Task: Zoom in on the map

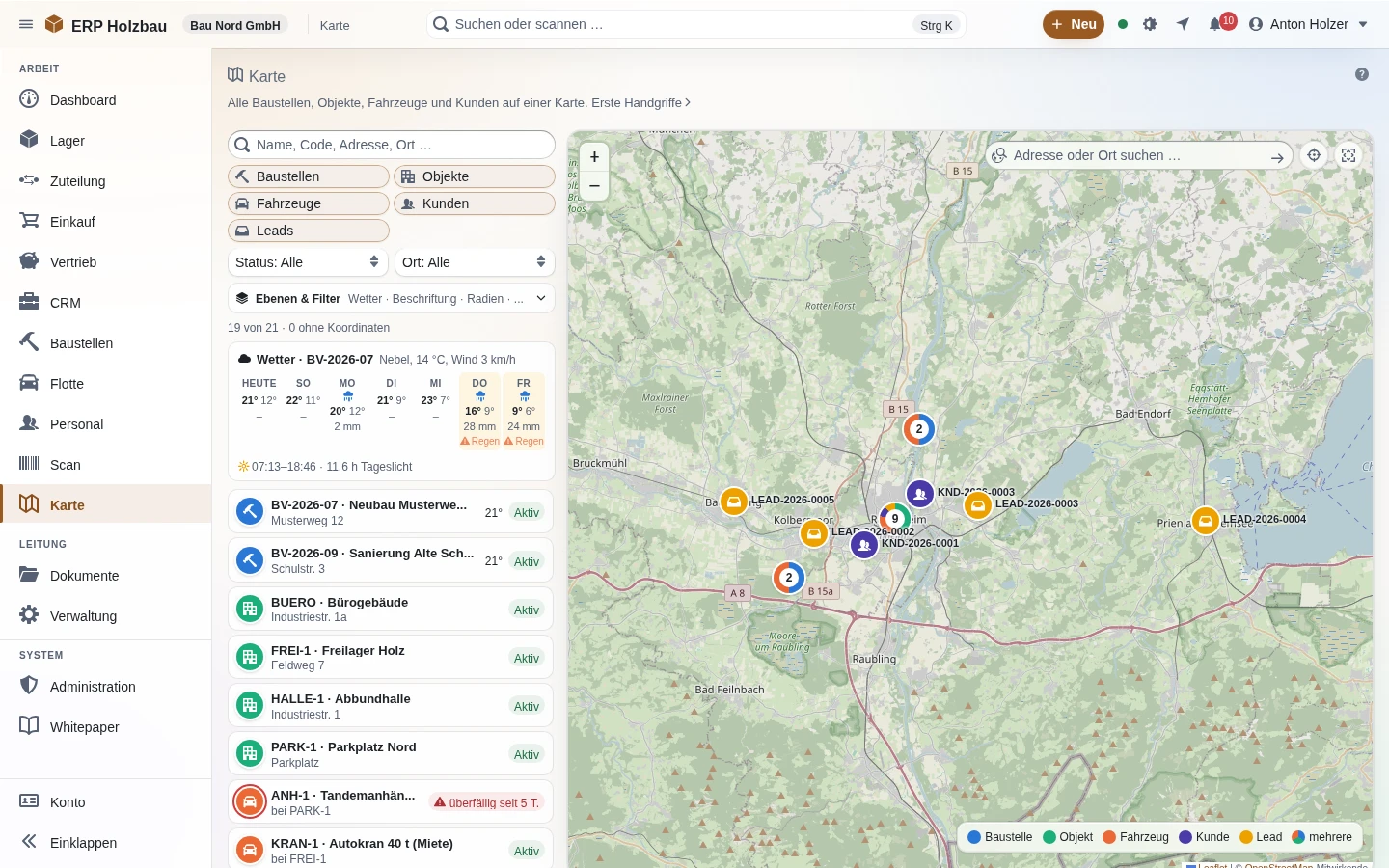Action: [x=594, y=157]
